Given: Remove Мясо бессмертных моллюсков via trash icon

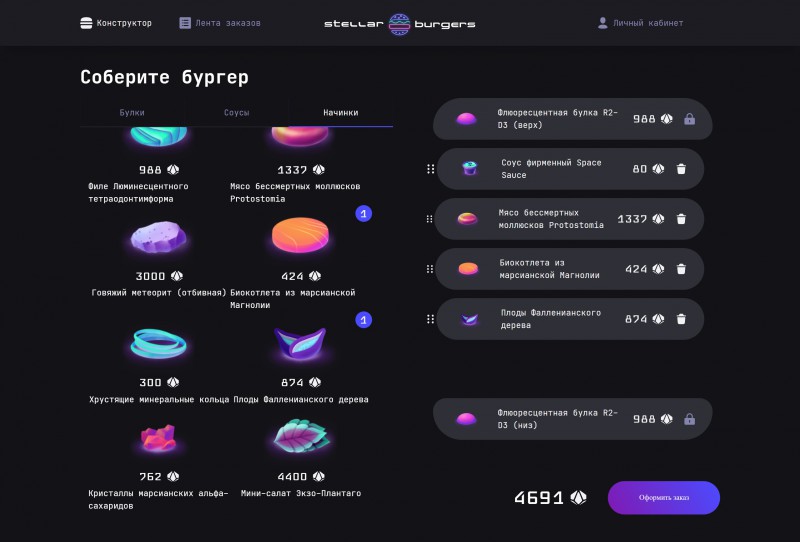Looking at the screenshot, I should [x=681, y=219].
